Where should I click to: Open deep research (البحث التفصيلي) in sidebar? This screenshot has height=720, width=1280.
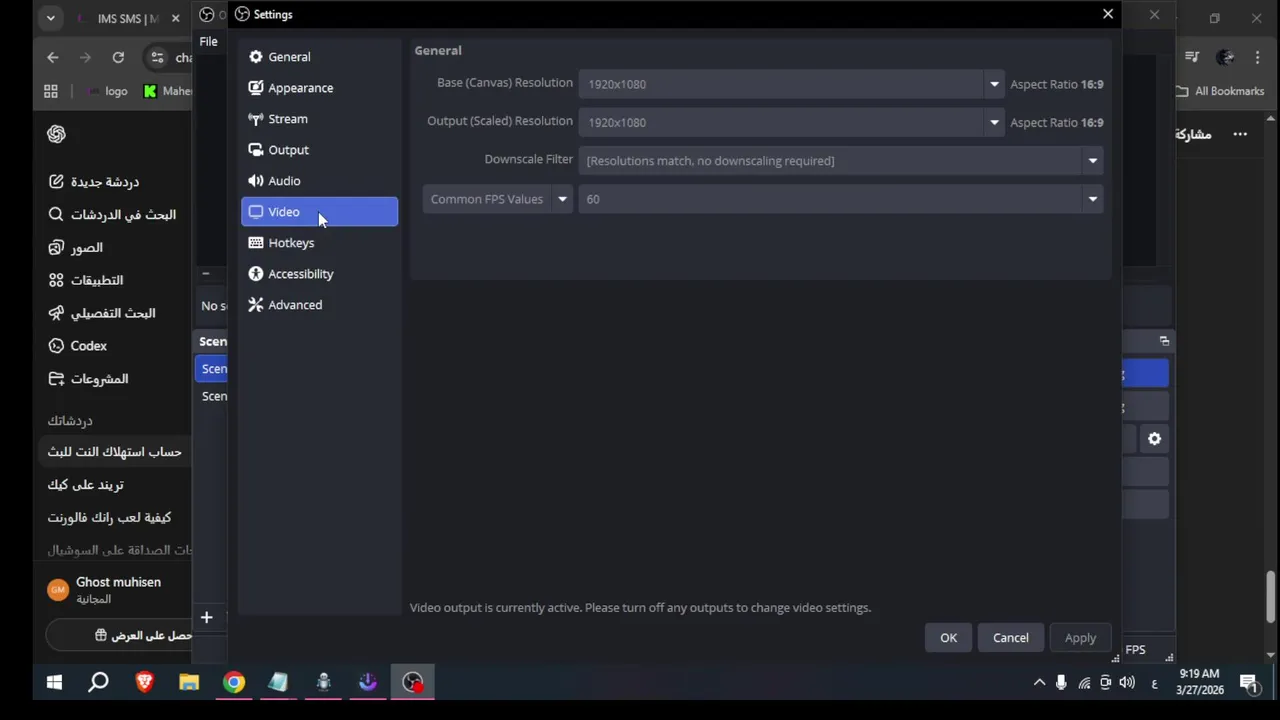coord(102,313)
